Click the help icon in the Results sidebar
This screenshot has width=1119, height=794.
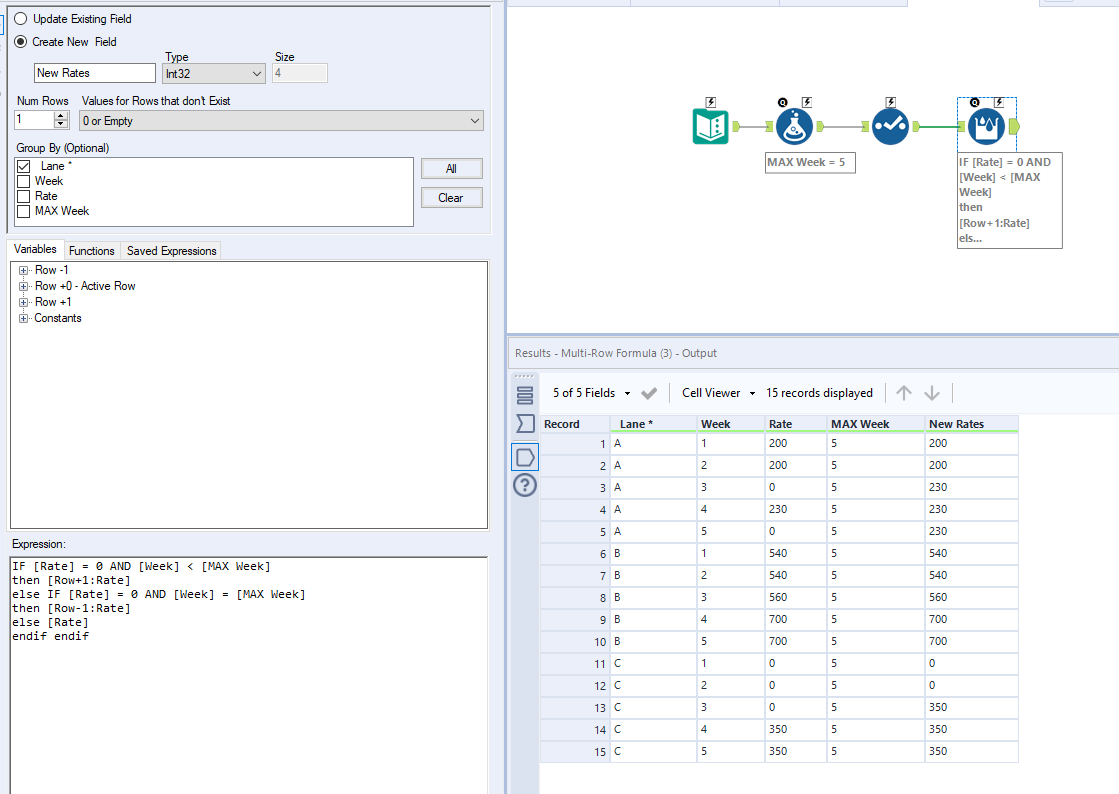(x=524, y=485)
